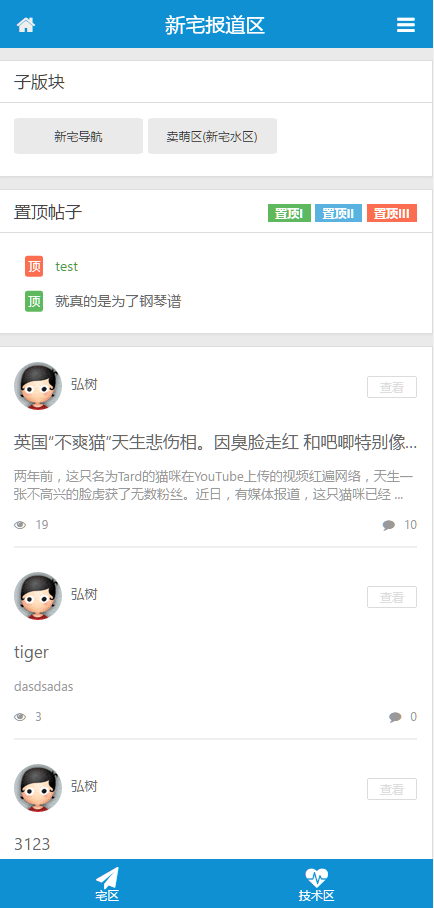The width and height of the screenshot is (434, 908).
Task: Select green 置顶I tag
Action: tap(290, 213)
